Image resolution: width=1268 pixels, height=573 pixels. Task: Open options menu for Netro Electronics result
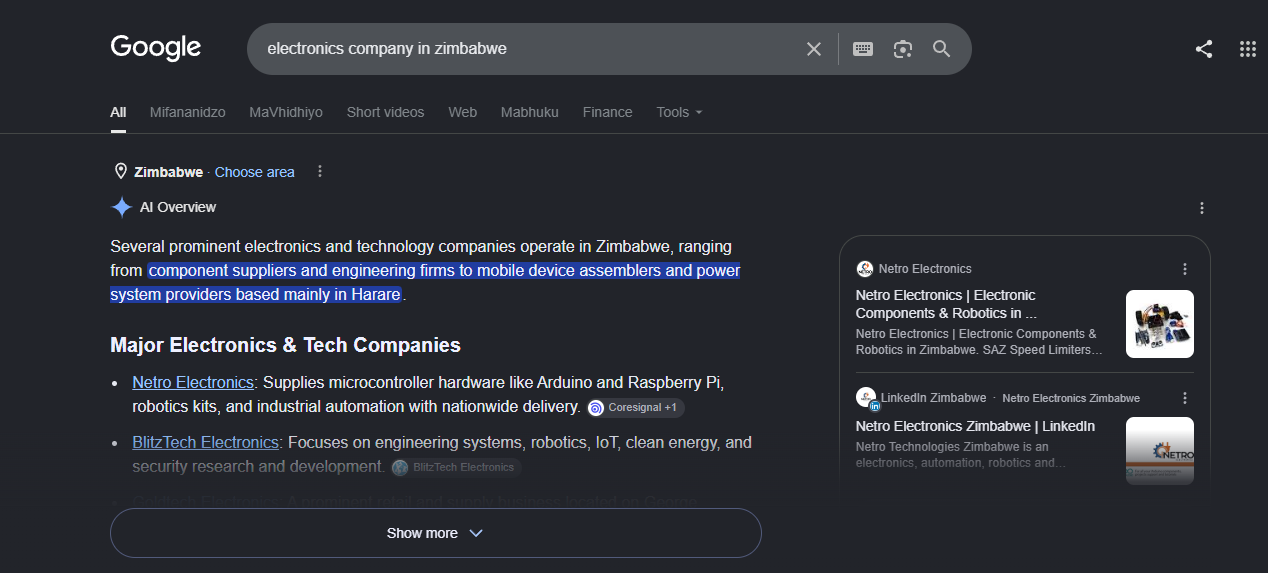click(1185, 269)
